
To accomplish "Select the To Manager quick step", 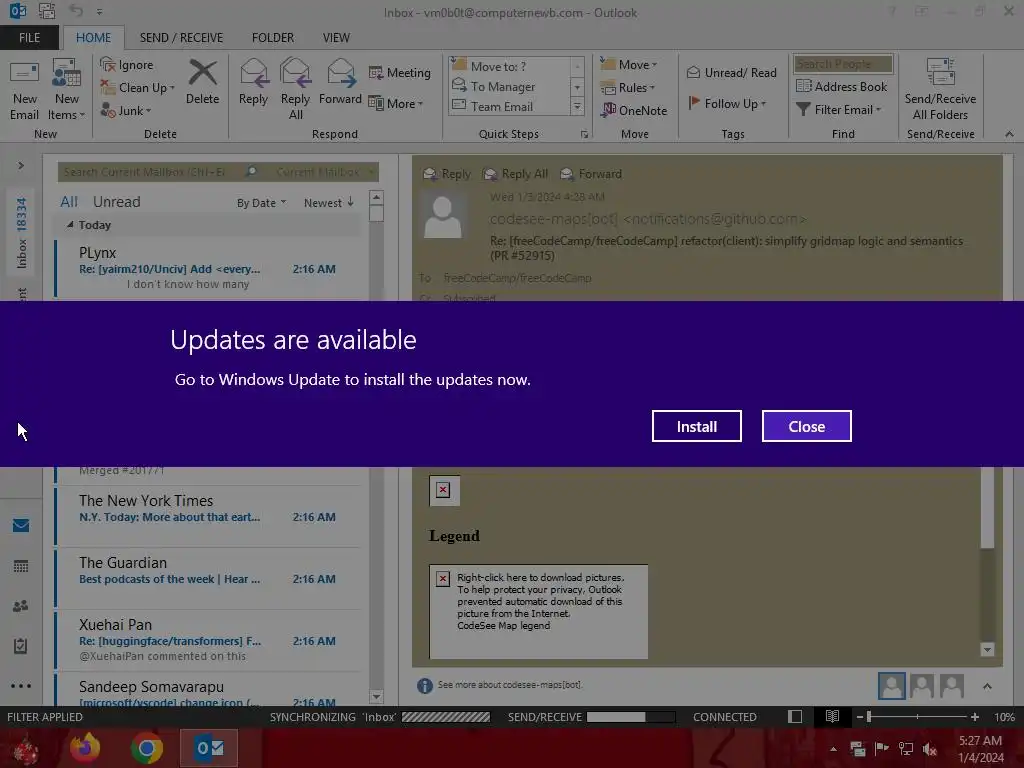I will pyautogui.click(x=508, y=86).
